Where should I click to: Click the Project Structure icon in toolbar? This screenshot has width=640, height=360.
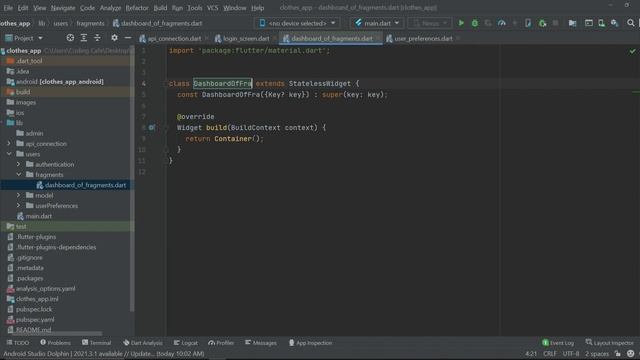(x=573, y=23)
